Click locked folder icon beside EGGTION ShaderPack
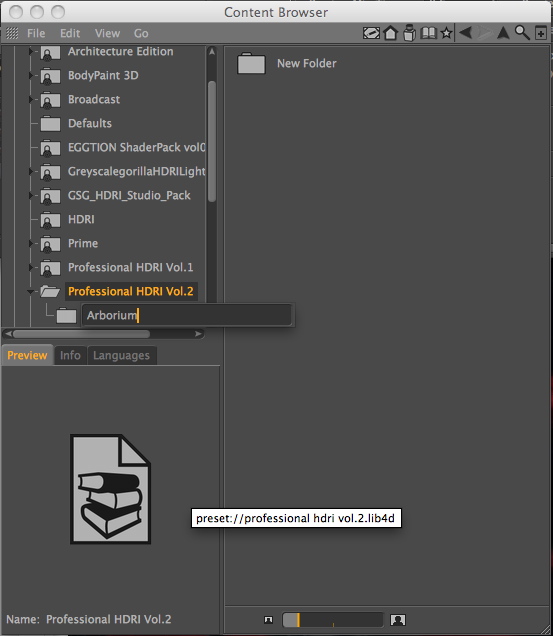The height and width of the screenshot is (636, 553). [x=50, y=148]
